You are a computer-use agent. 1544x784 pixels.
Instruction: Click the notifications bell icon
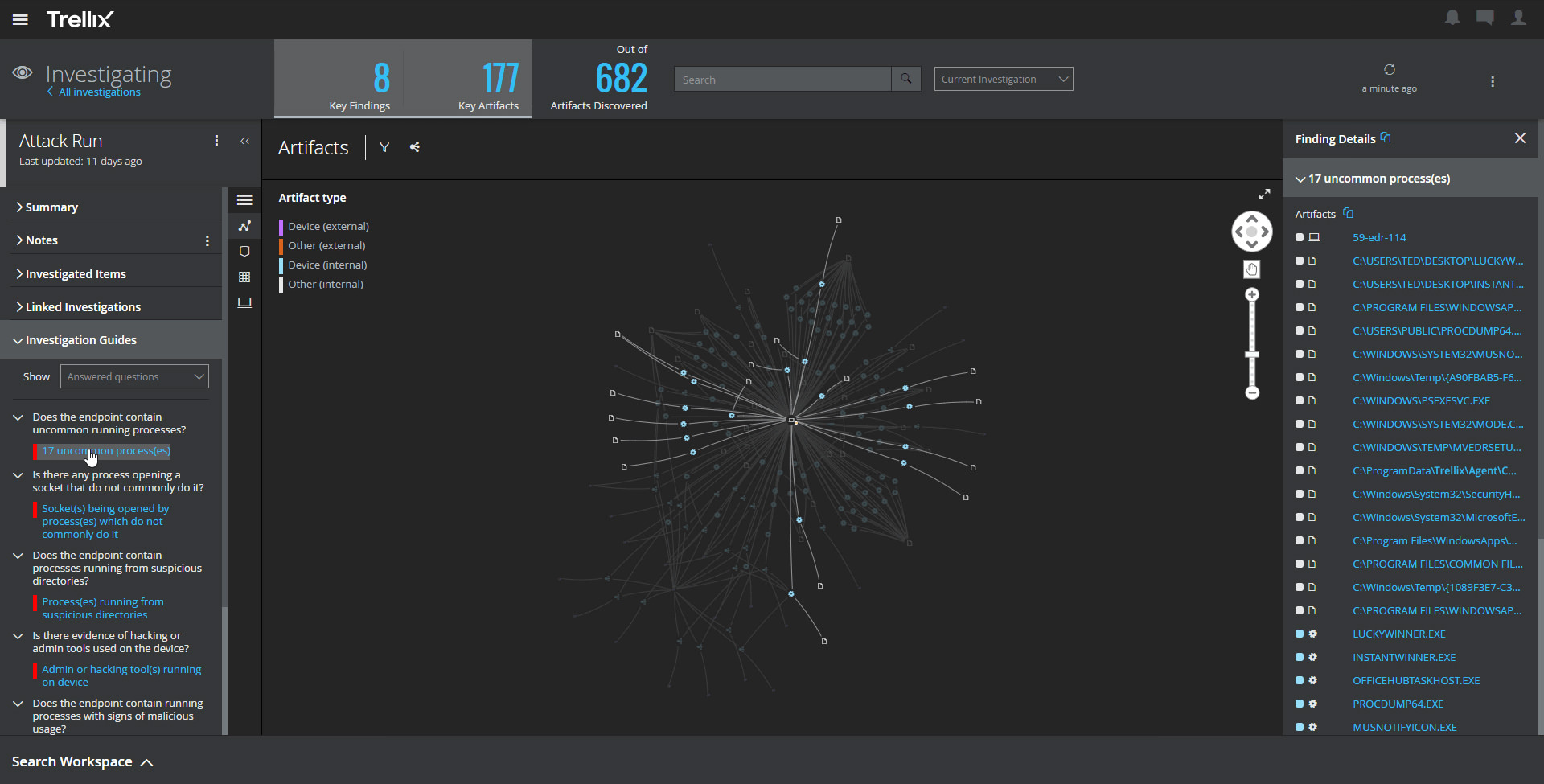(x=1452, y=18)
